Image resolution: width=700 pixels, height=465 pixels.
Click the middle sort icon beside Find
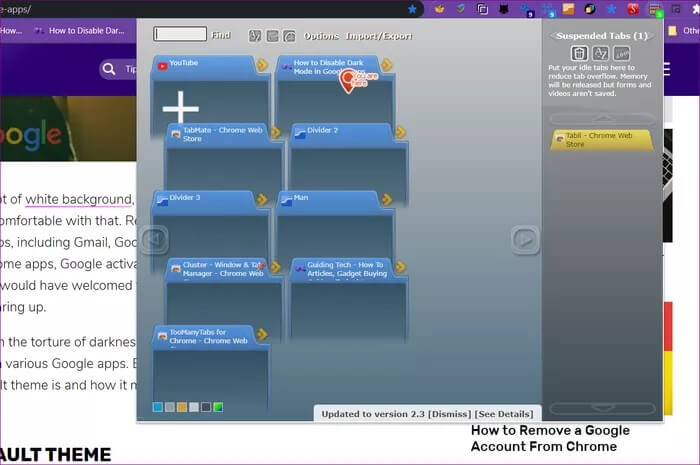point(272,36)
